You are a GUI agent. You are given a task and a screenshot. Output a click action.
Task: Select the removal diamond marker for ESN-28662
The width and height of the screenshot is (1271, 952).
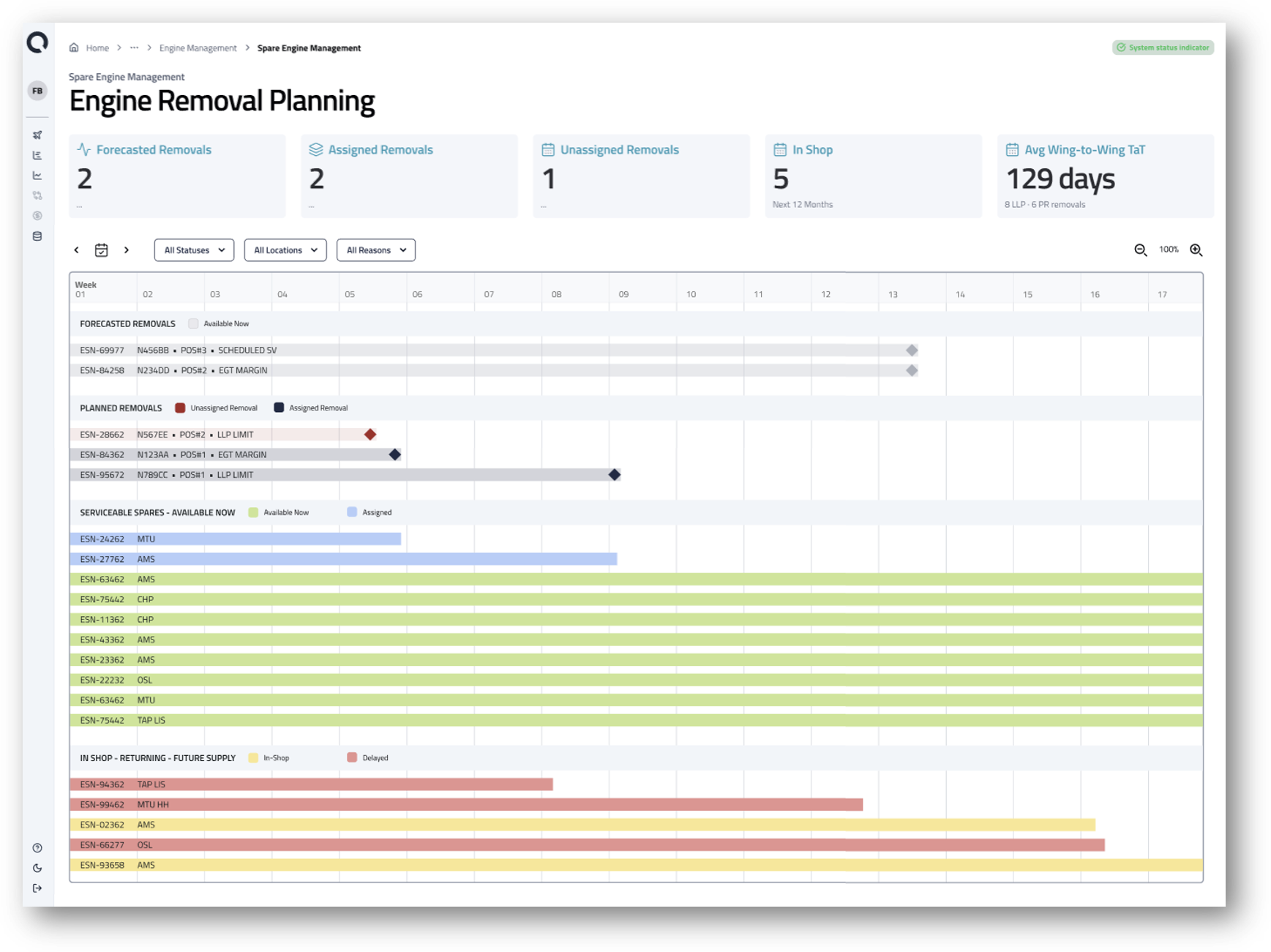370,434
